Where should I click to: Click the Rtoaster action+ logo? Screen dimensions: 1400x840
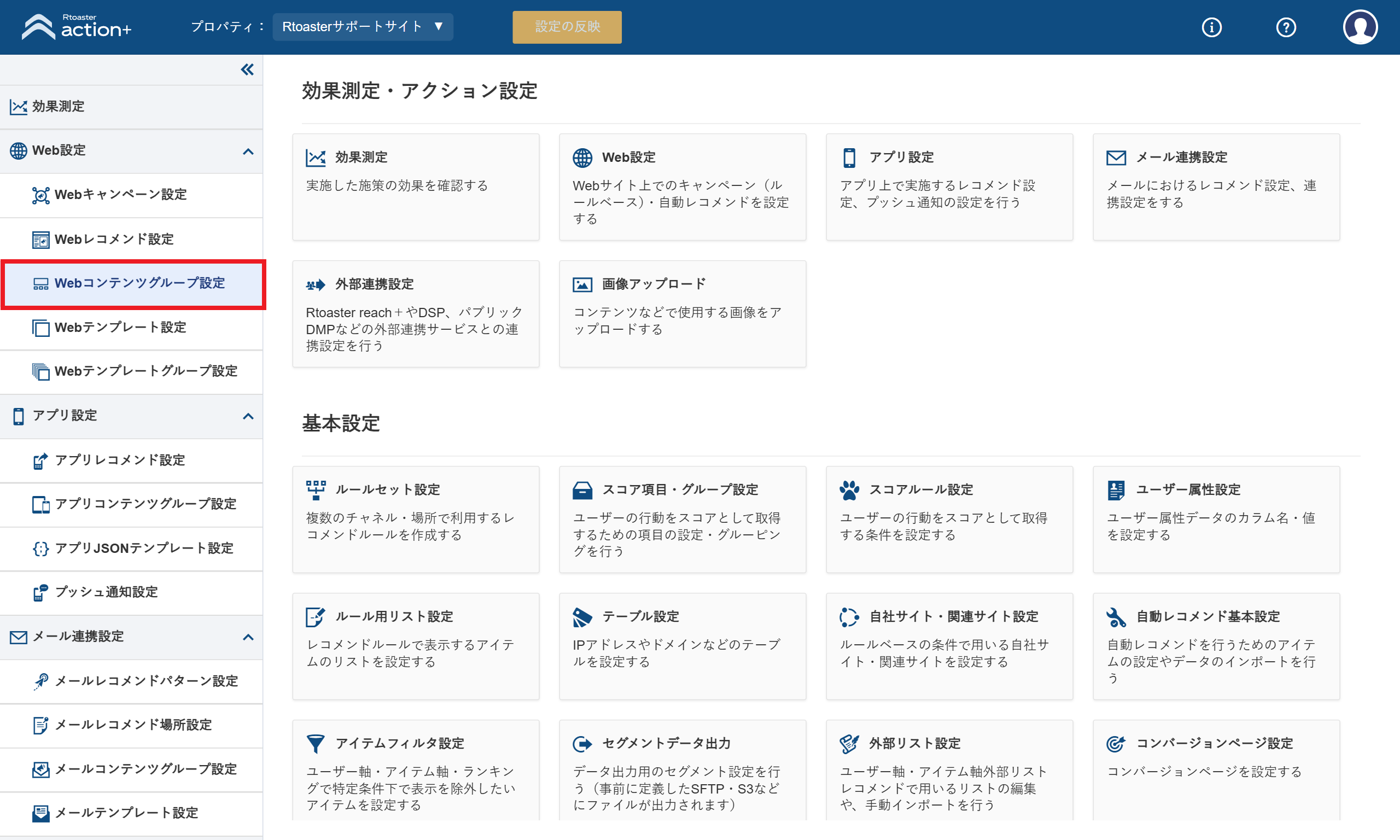pyautogui.click(x=77, y=27)
